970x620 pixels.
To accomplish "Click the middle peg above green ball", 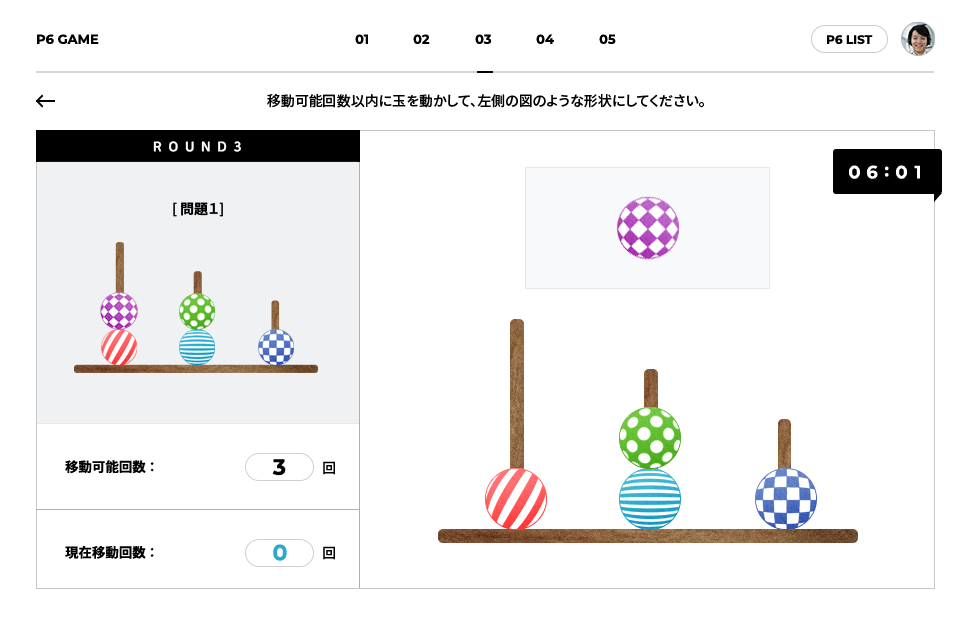I will 651,388.
